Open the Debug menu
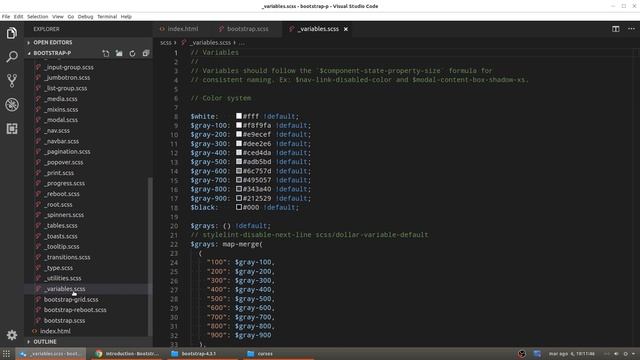 85,17
